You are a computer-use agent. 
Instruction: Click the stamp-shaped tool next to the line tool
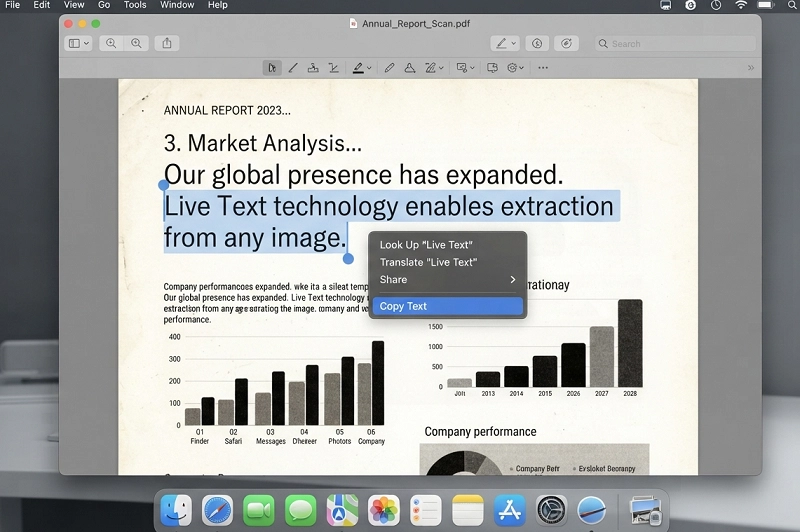click(313, 68)
